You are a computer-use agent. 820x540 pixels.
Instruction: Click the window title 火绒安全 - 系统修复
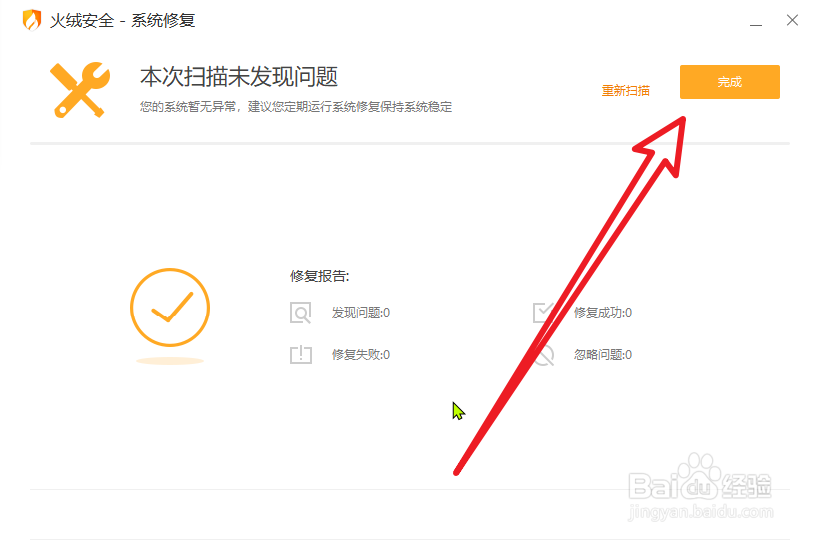tap(122, 20)
